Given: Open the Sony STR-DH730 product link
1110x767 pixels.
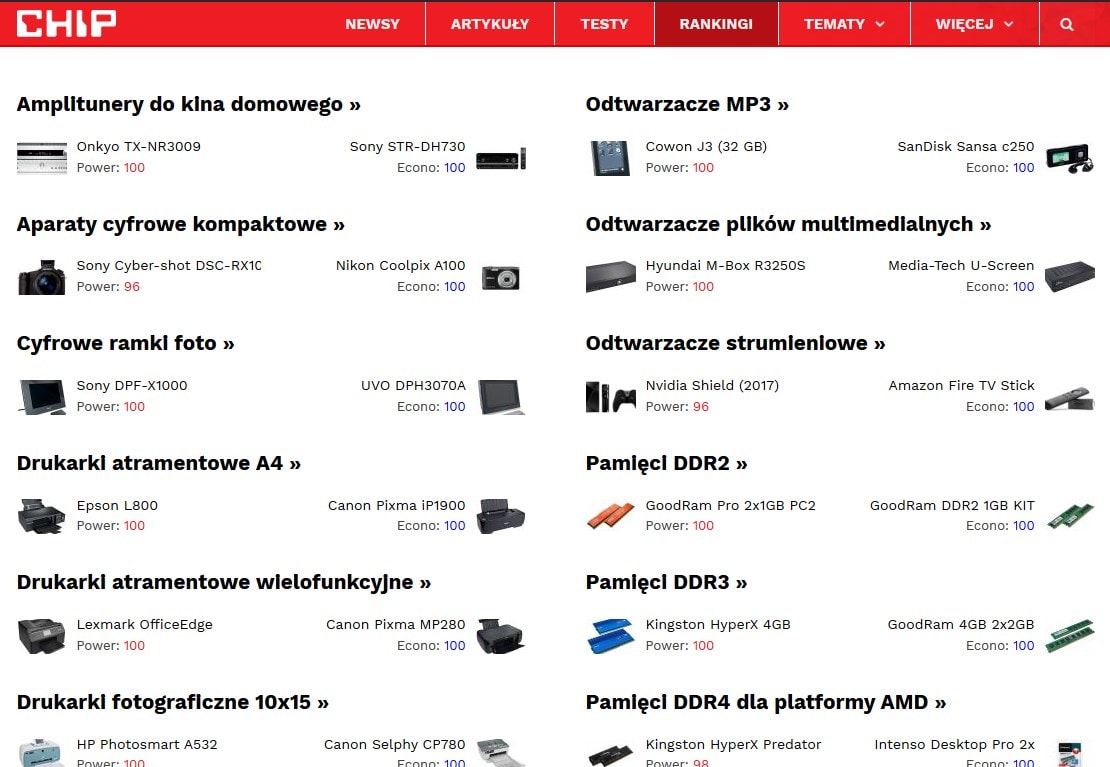Looking at the screenshot, I should [407, 147].
